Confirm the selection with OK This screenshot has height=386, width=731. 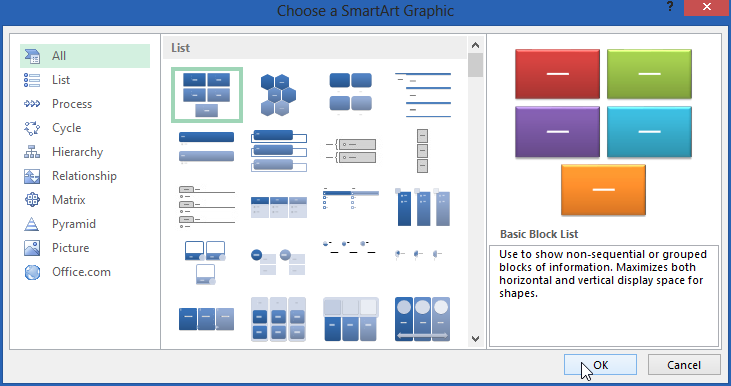(600, 365)
